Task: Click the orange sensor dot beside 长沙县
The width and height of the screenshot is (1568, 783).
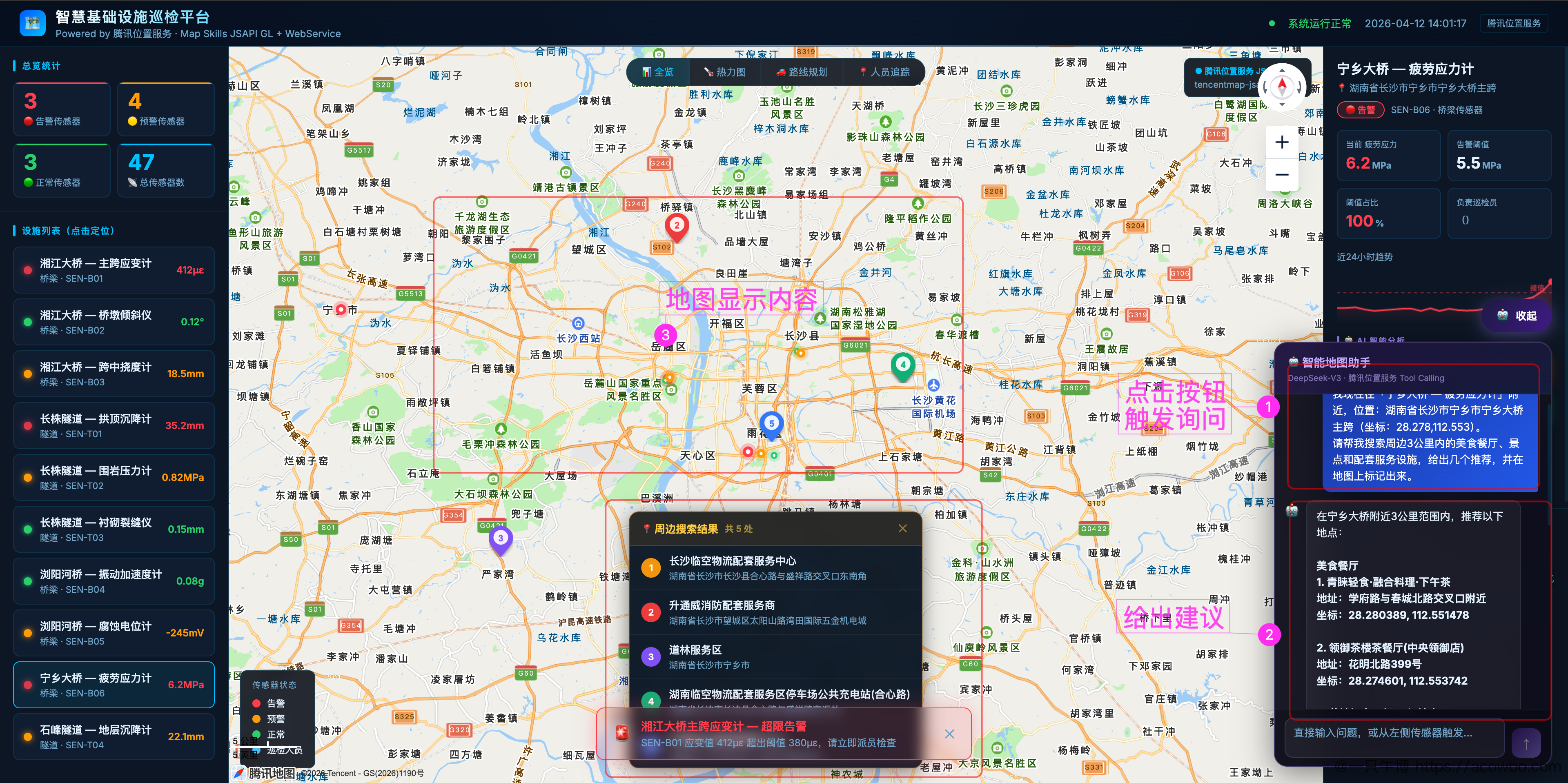Action: (x=800, y=353)
